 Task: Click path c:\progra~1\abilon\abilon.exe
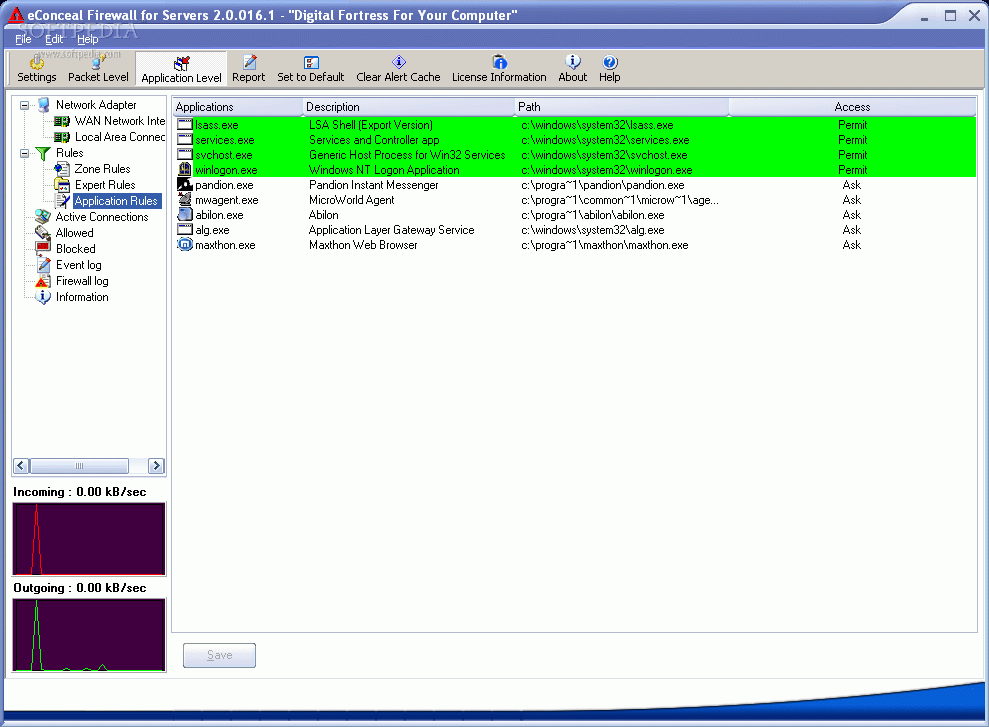click(592, 215)
